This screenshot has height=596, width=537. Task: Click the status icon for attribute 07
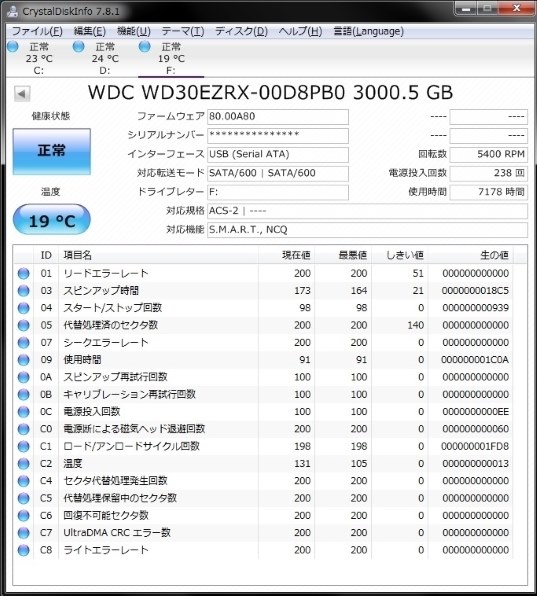[24, 342]
